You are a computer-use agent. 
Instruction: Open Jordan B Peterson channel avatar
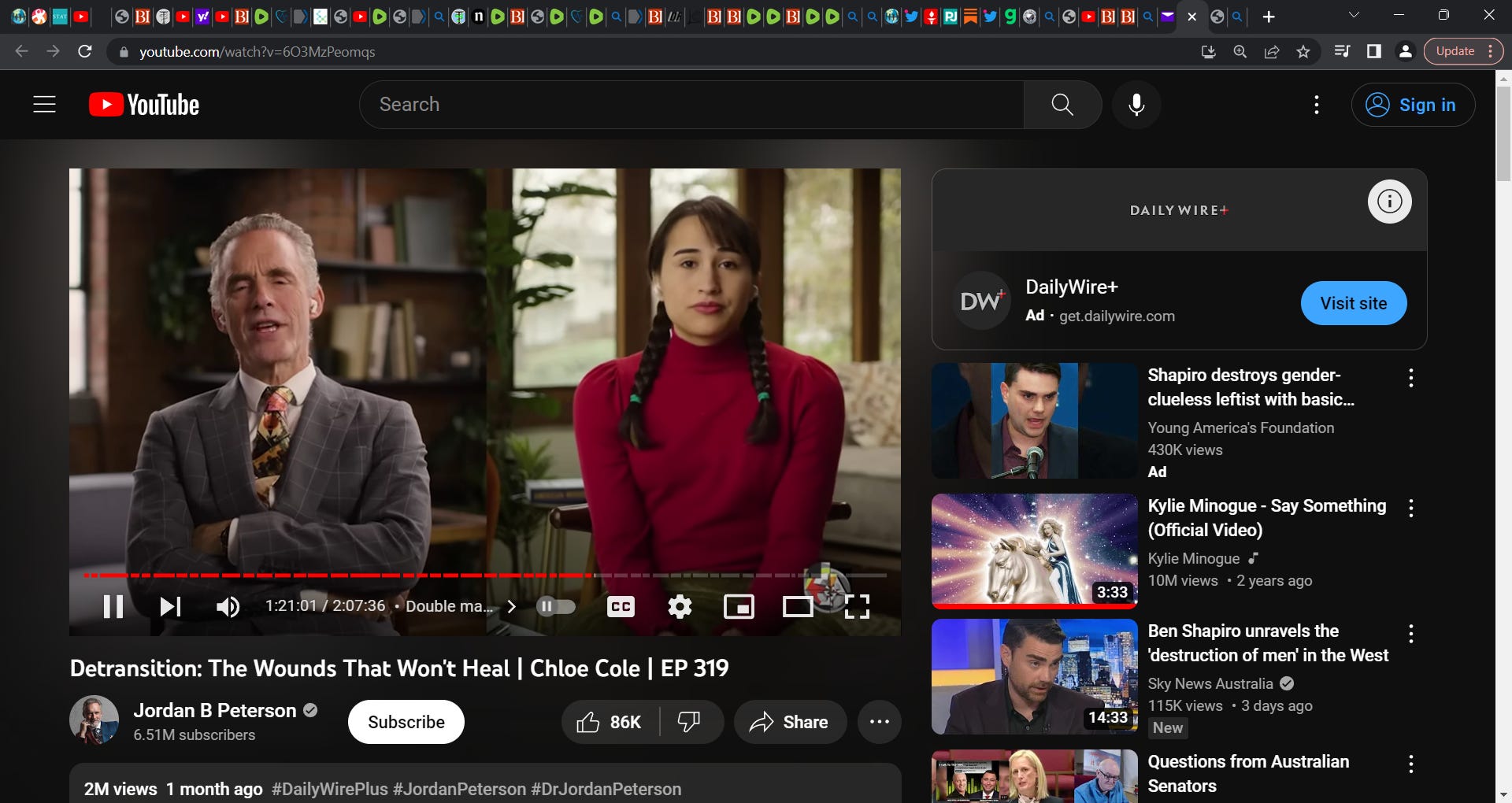[x=94, y=720]
